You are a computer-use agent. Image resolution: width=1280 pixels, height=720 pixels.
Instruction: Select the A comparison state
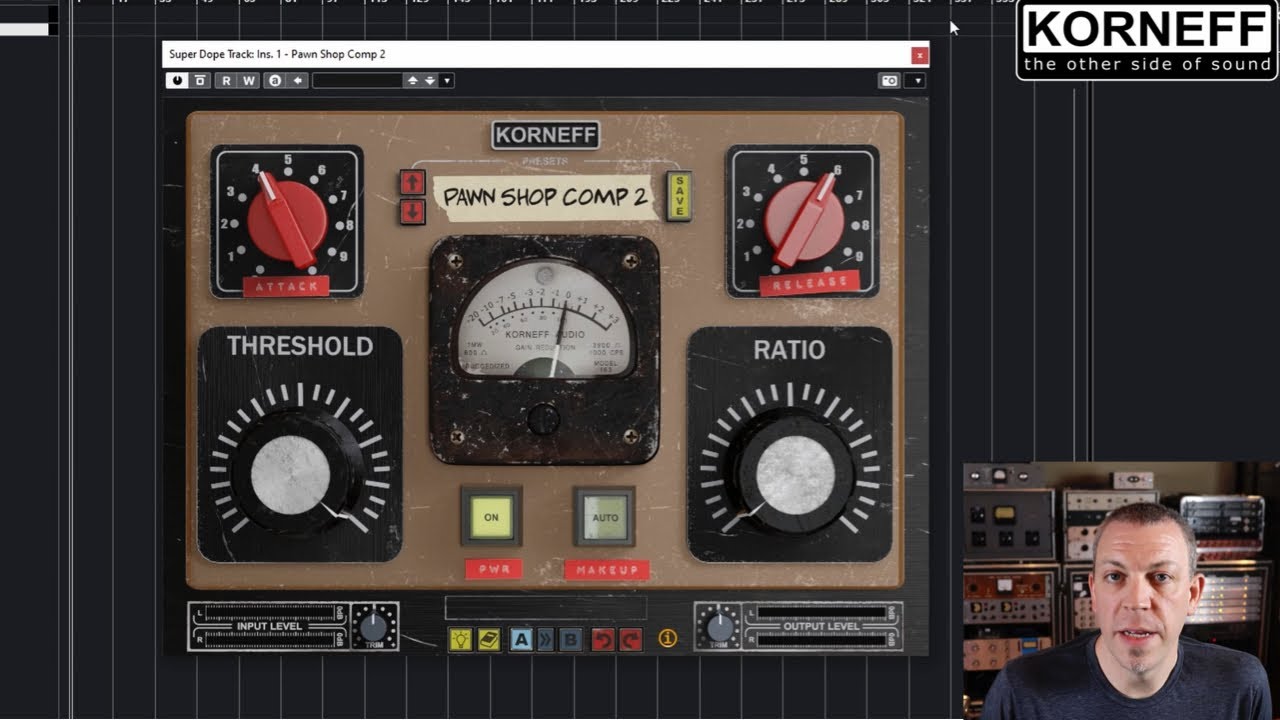coord(521,639)
